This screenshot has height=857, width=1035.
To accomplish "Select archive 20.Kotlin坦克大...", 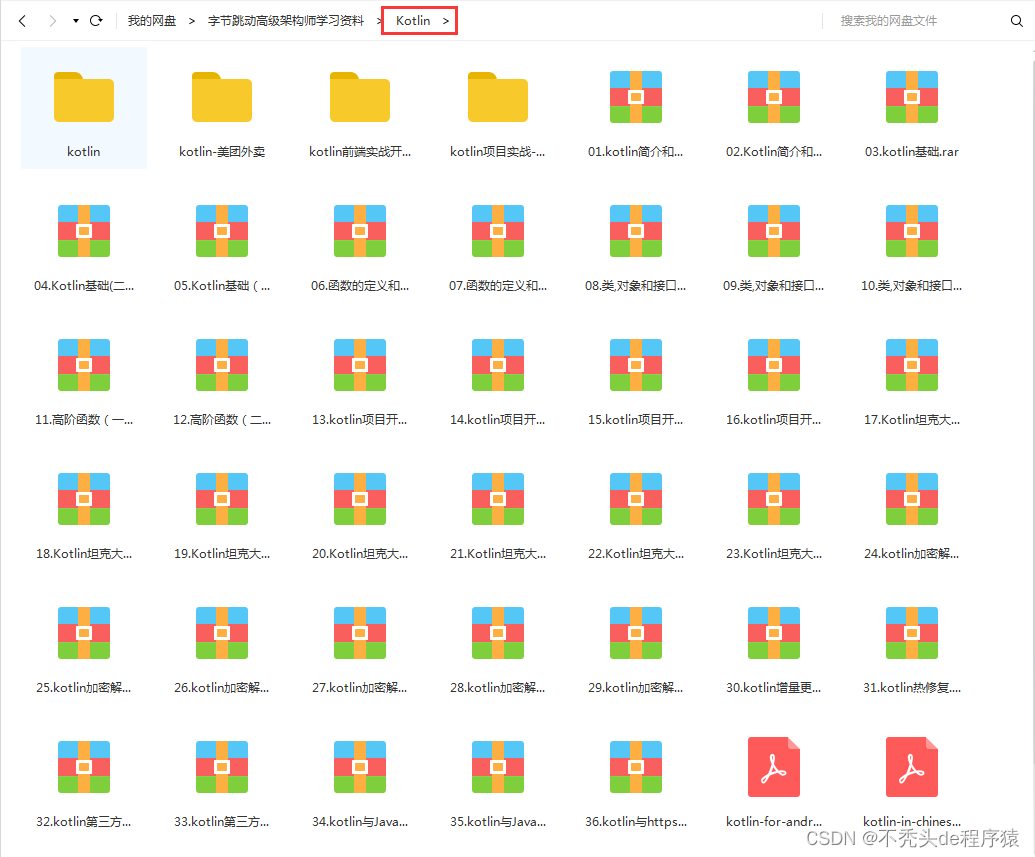I will (x=360, y=499).
